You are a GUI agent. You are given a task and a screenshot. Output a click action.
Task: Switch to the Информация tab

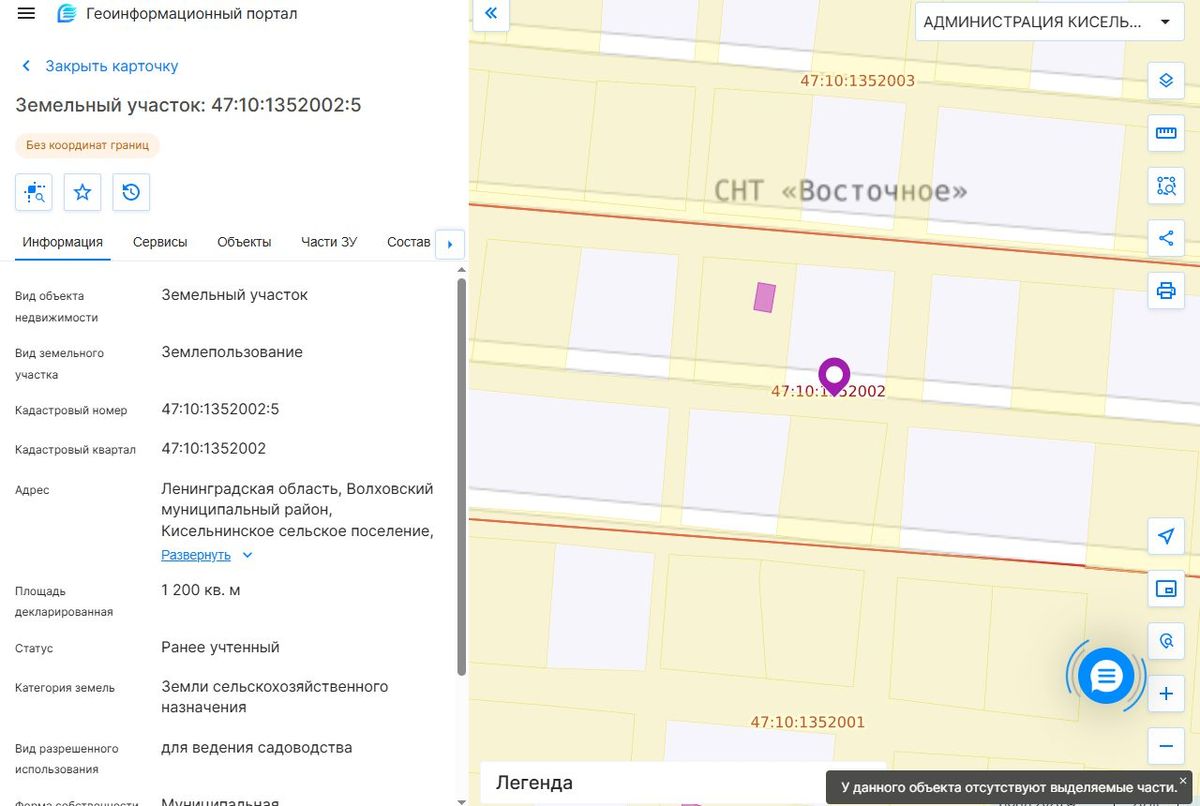click(x=63, y=242)
